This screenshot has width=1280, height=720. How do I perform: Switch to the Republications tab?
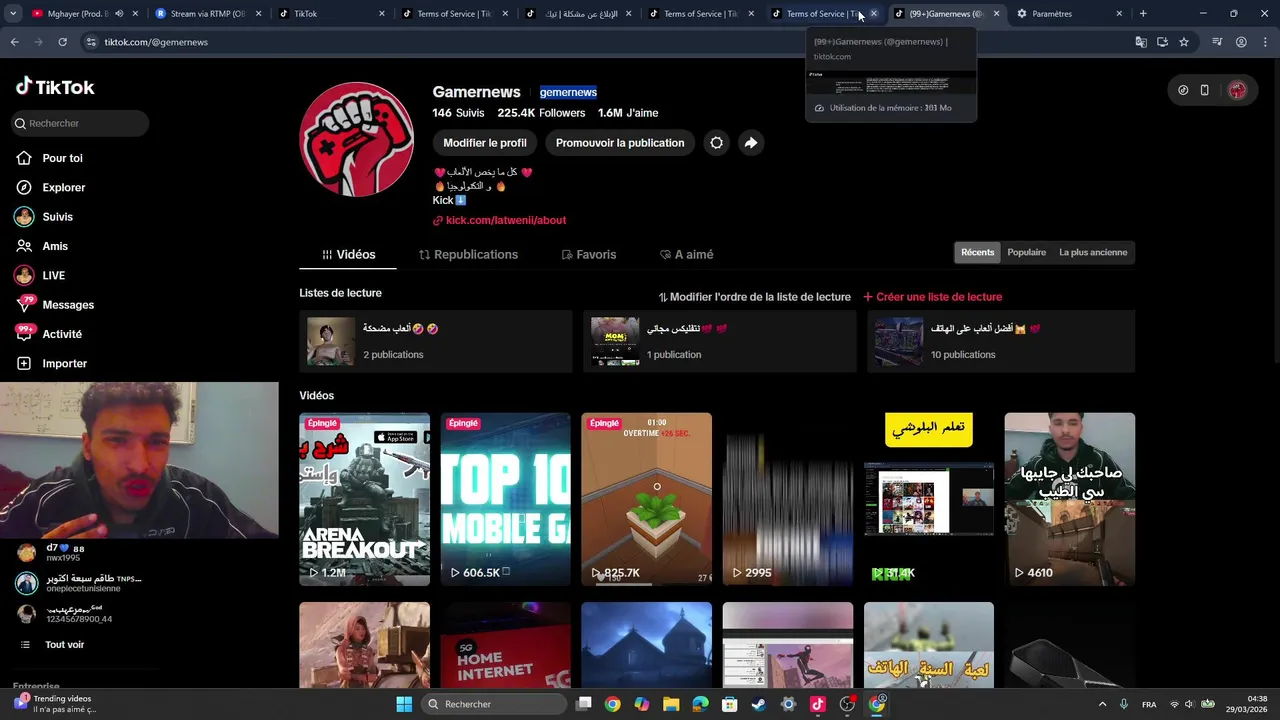pyautogui.click(x=468, y=254)
